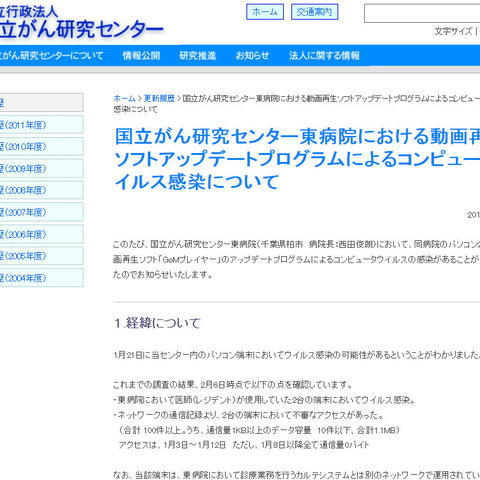This screenshot has height=480, width=480.
Task: Open the 情報公開 menu item
Action: [x=141, y=55]
